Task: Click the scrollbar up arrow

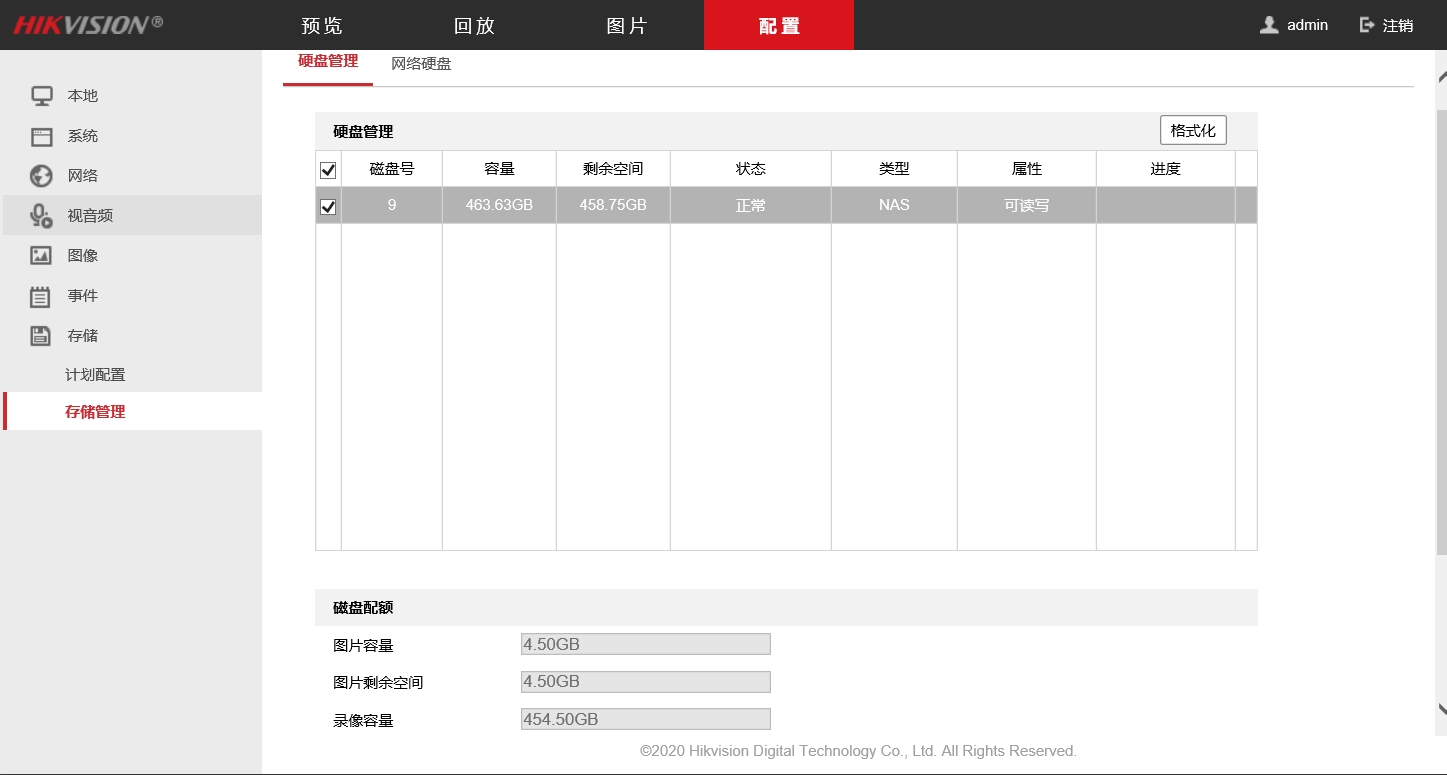Action: pos(1442,75)
